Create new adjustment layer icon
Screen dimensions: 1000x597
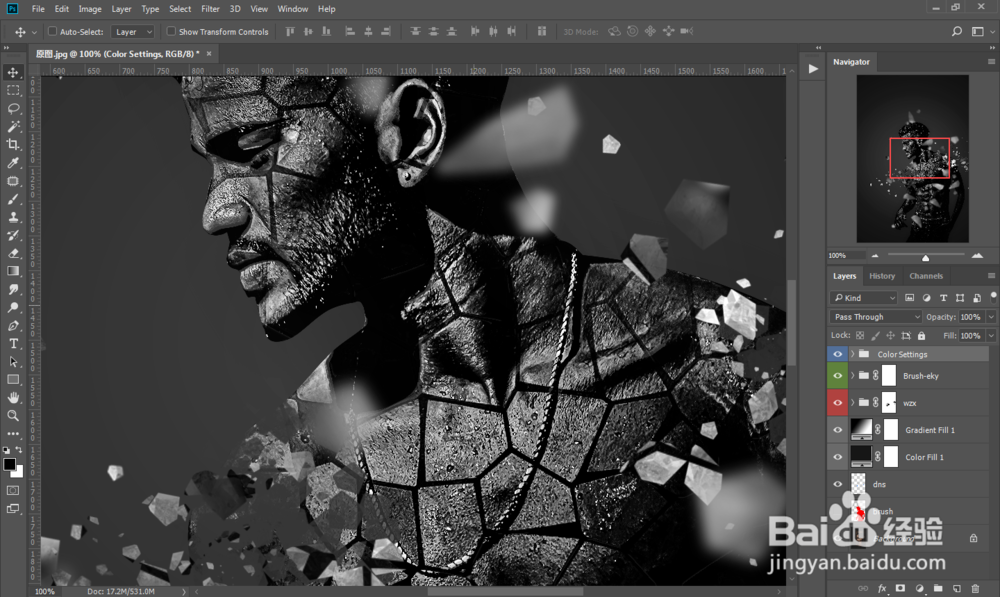(919, 588)
